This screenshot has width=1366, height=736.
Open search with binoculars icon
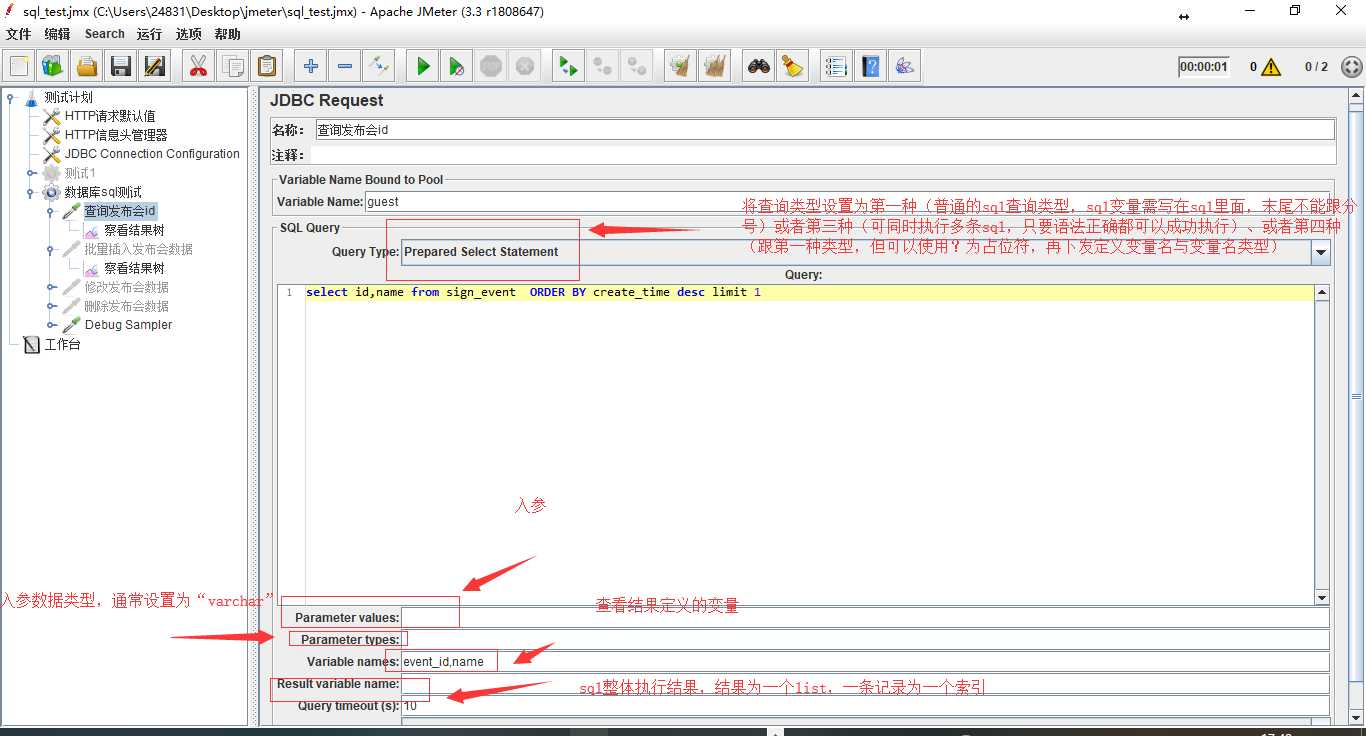pyautogui.click(x=759, y=67)
